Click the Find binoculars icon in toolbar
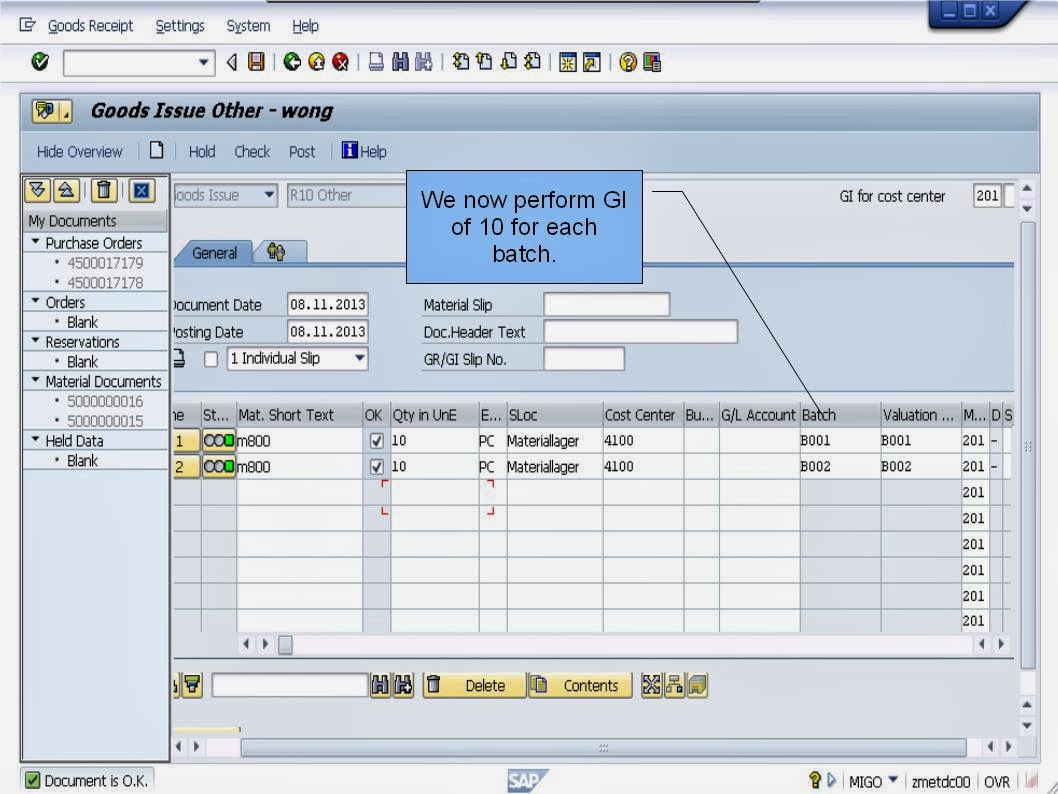Image resolution: width=1058 pixels, height=794 pixels. [x=400, y=62]
